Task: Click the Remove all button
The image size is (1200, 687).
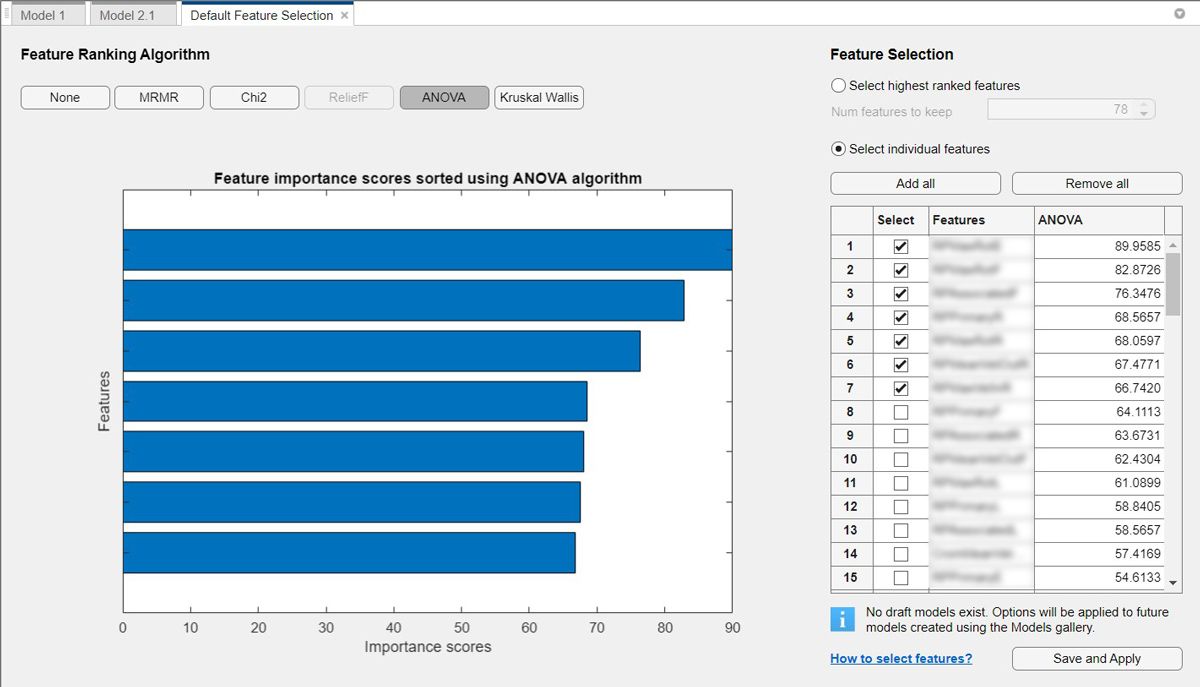Action: [x=1096, y=183]
